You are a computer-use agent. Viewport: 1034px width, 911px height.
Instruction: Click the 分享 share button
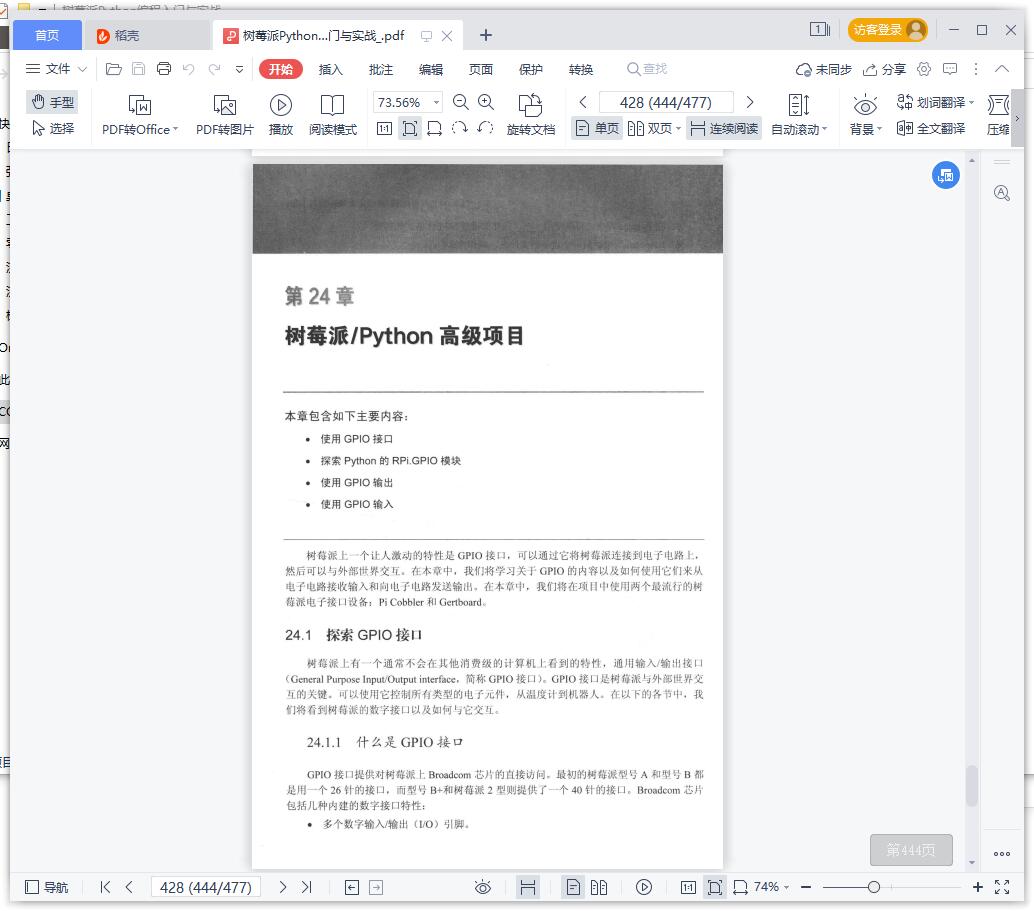(884, 69)
